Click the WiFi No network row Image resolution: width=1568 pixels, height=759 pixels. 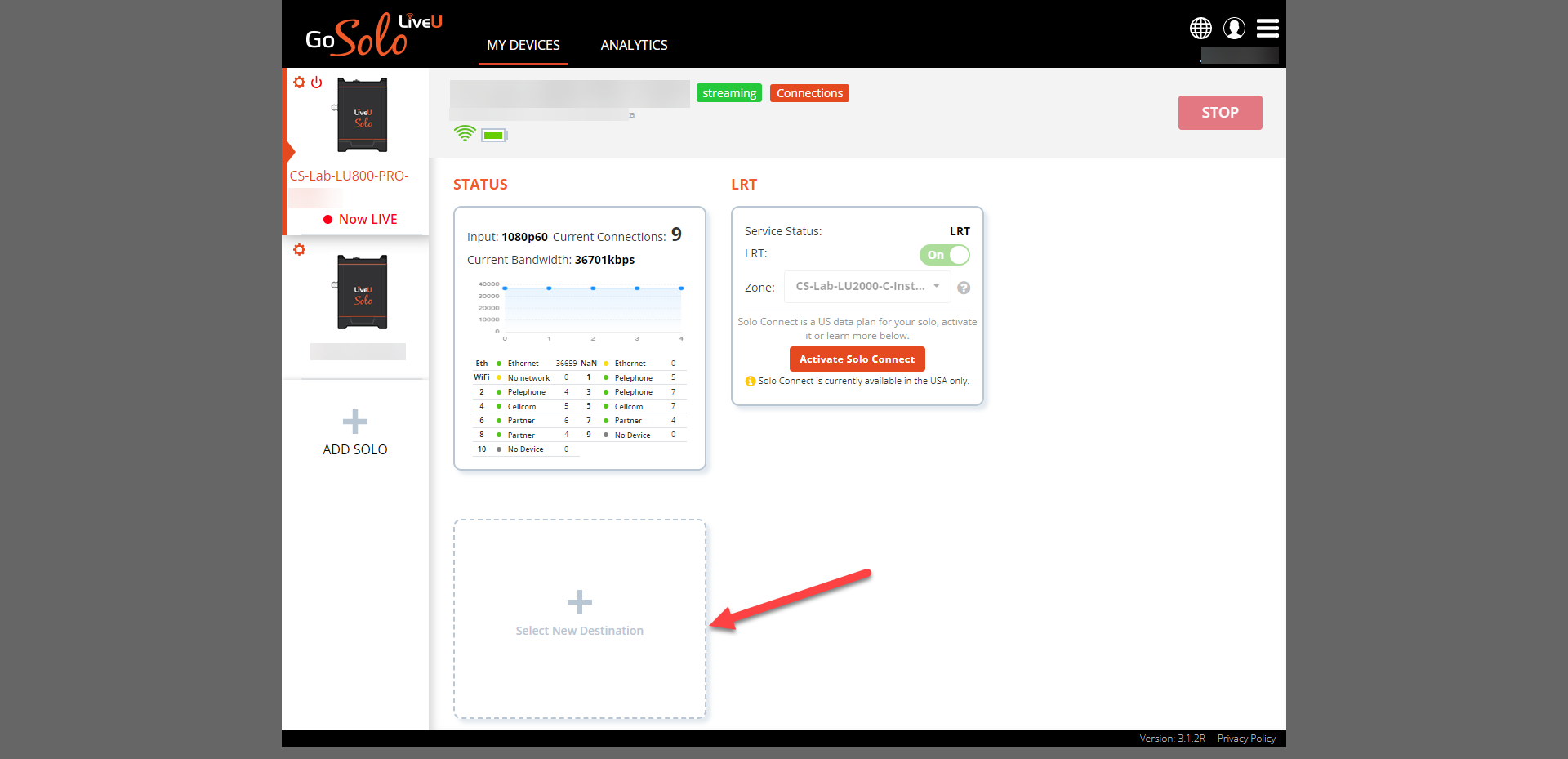point(526,377)
